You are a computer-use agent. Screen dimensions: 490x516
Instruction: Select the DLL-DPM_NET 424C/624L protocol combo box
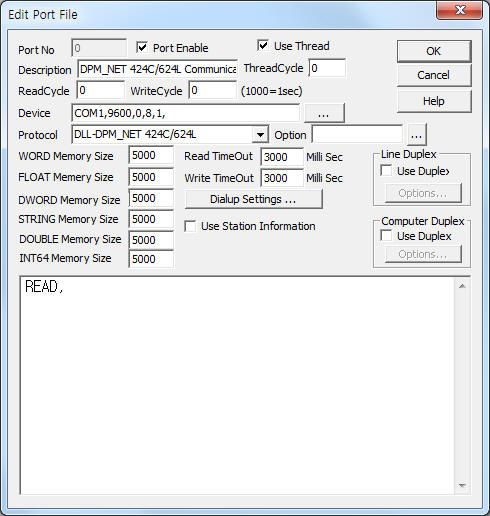pos(170,135)
